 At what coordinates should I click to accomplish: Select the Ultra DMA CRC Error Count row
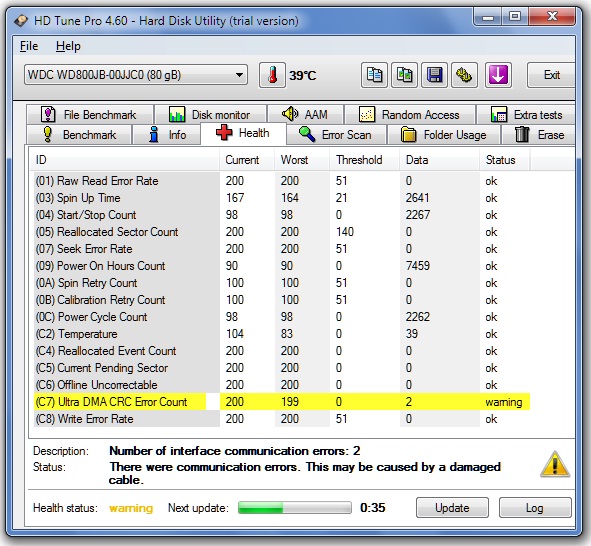[x=282, y=402]
